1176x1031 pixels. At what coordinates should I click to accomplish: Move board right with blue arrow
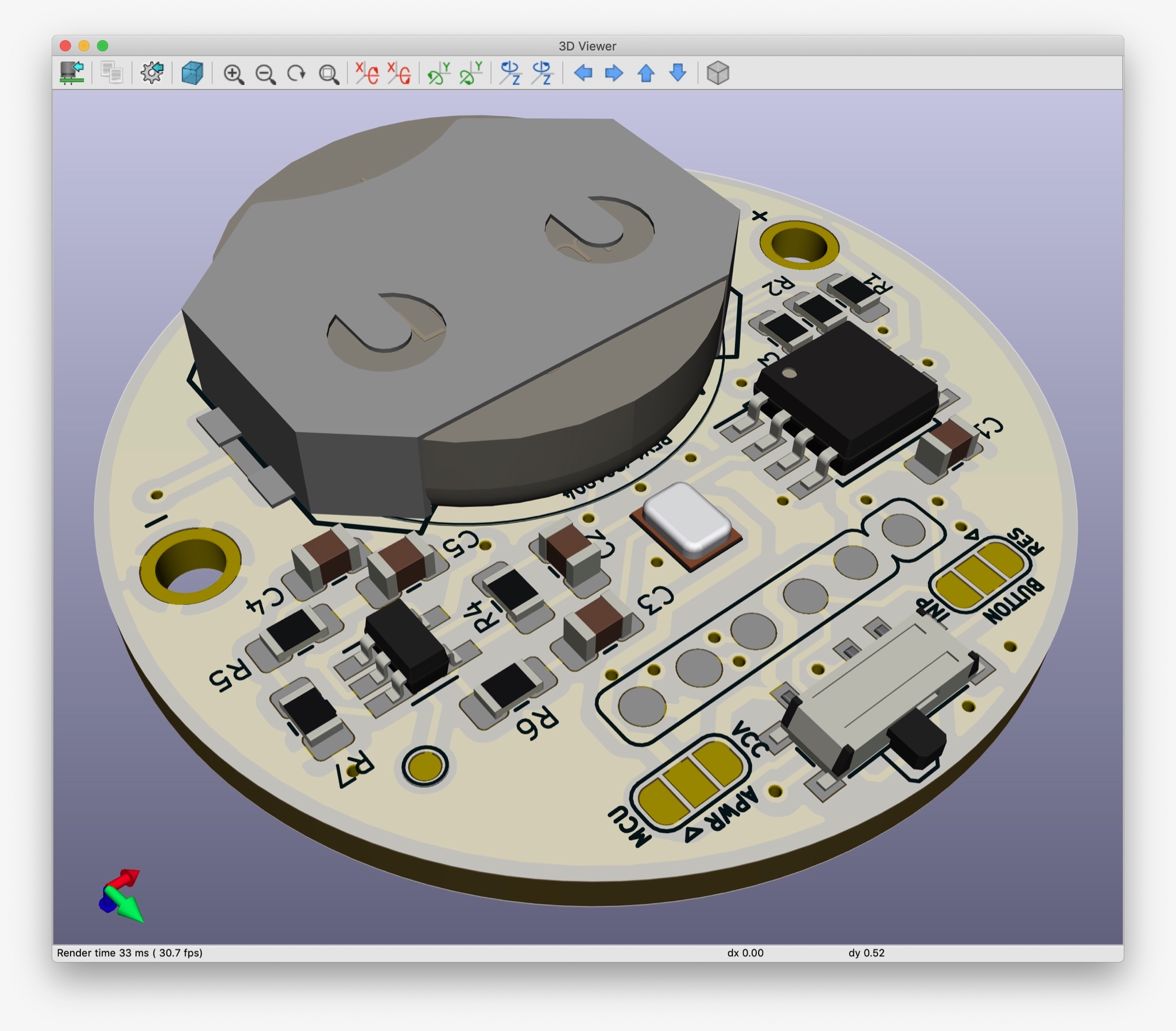[614, 73]
